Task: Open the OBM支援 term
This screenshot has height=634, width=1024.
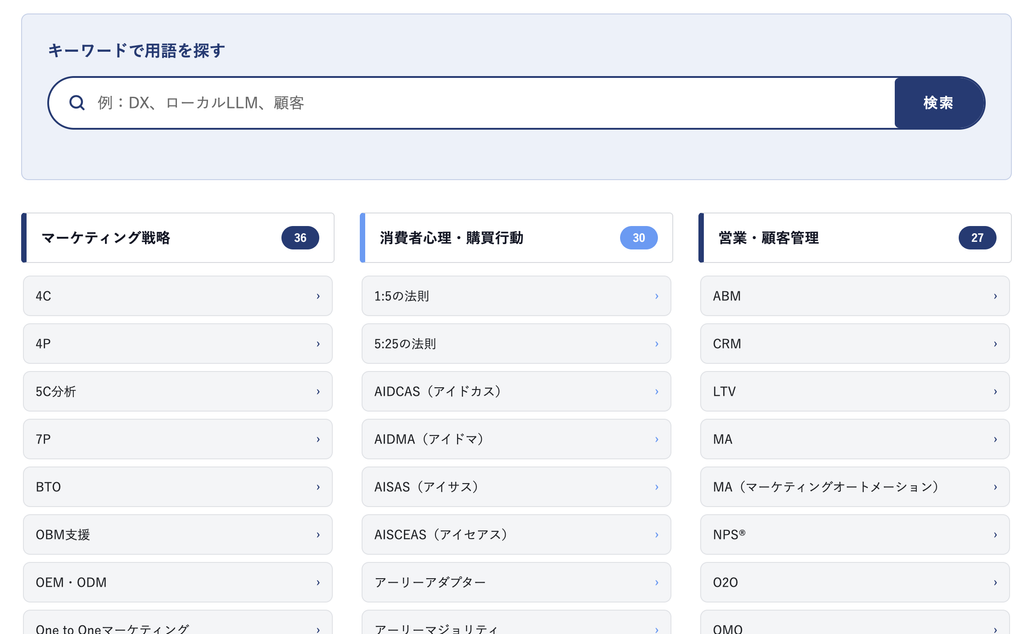Action: tap(178, 534)
